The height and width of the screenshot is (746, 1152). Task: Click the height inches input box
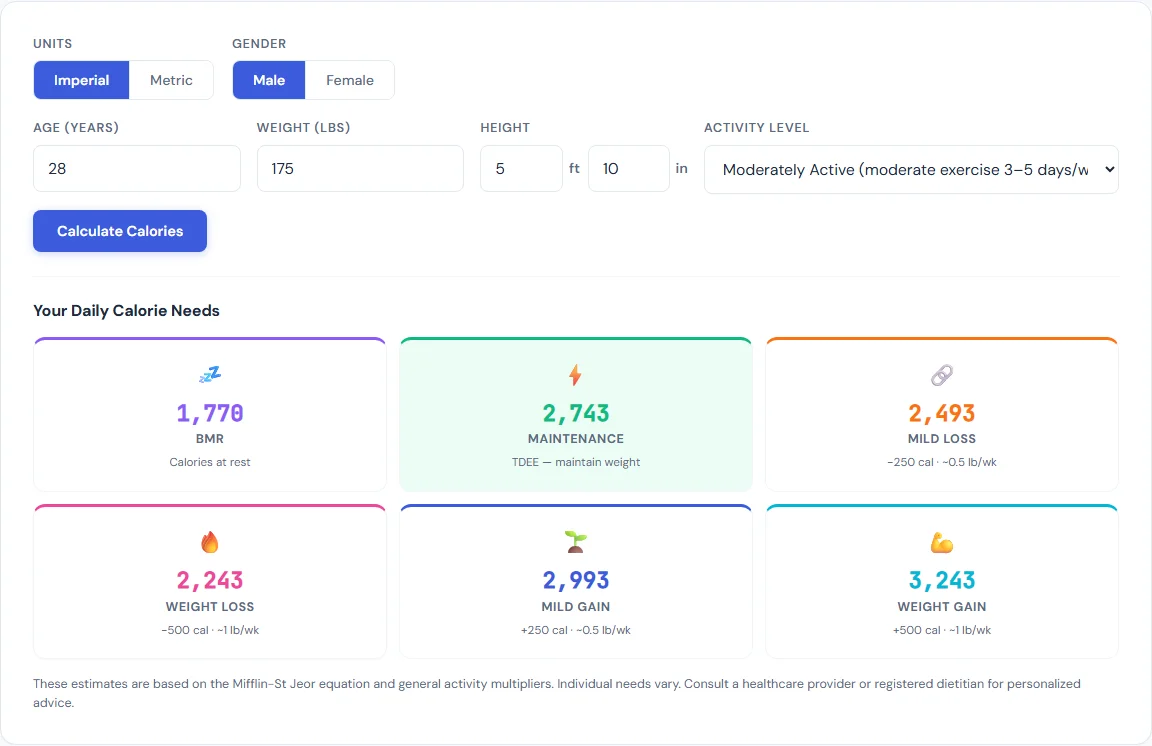(629, 168)
